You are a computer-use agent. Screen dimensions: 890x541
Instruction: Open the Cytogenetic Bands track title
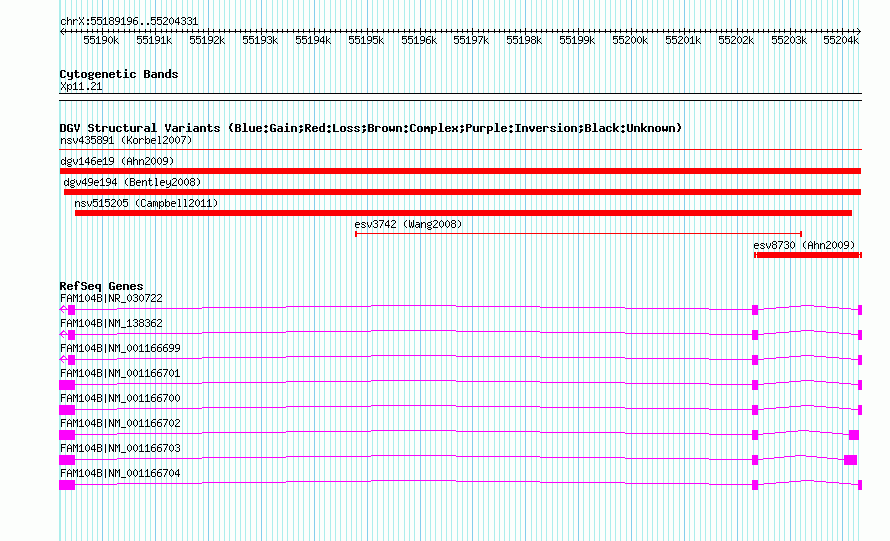coord(119,74)
